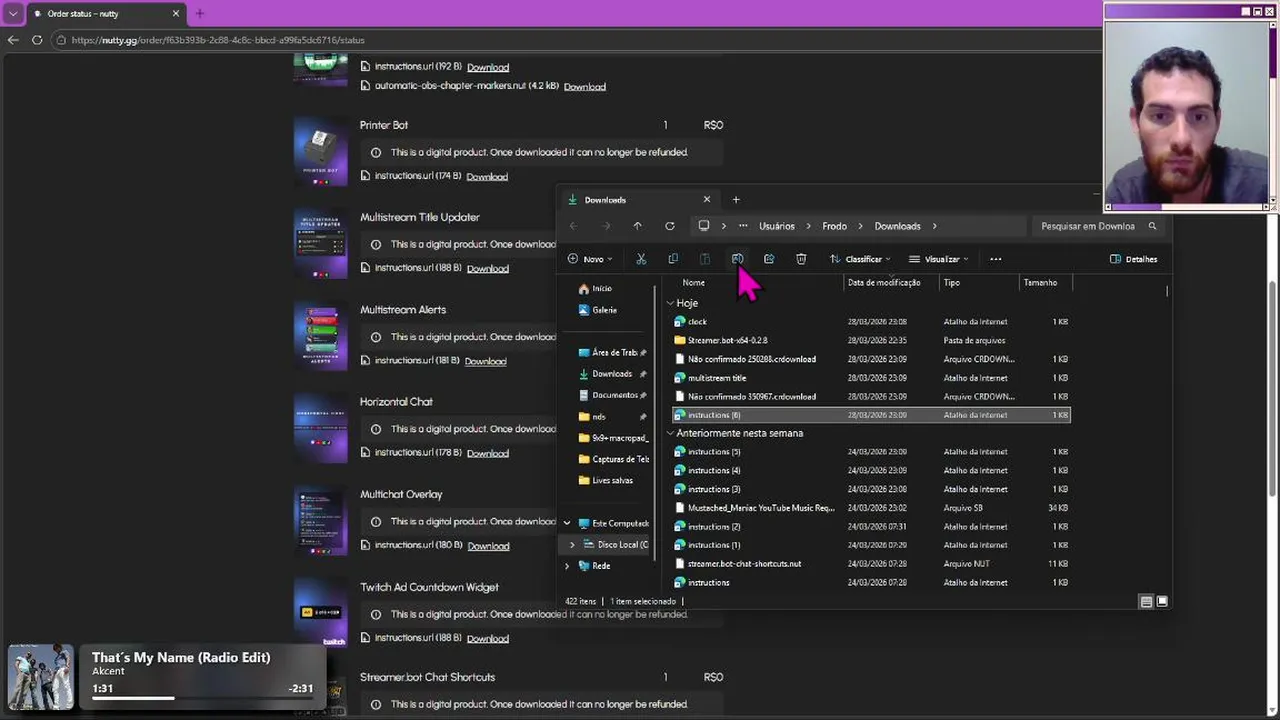
Task: Toggle the Detalhes pane button
Action: point(1134,259)
